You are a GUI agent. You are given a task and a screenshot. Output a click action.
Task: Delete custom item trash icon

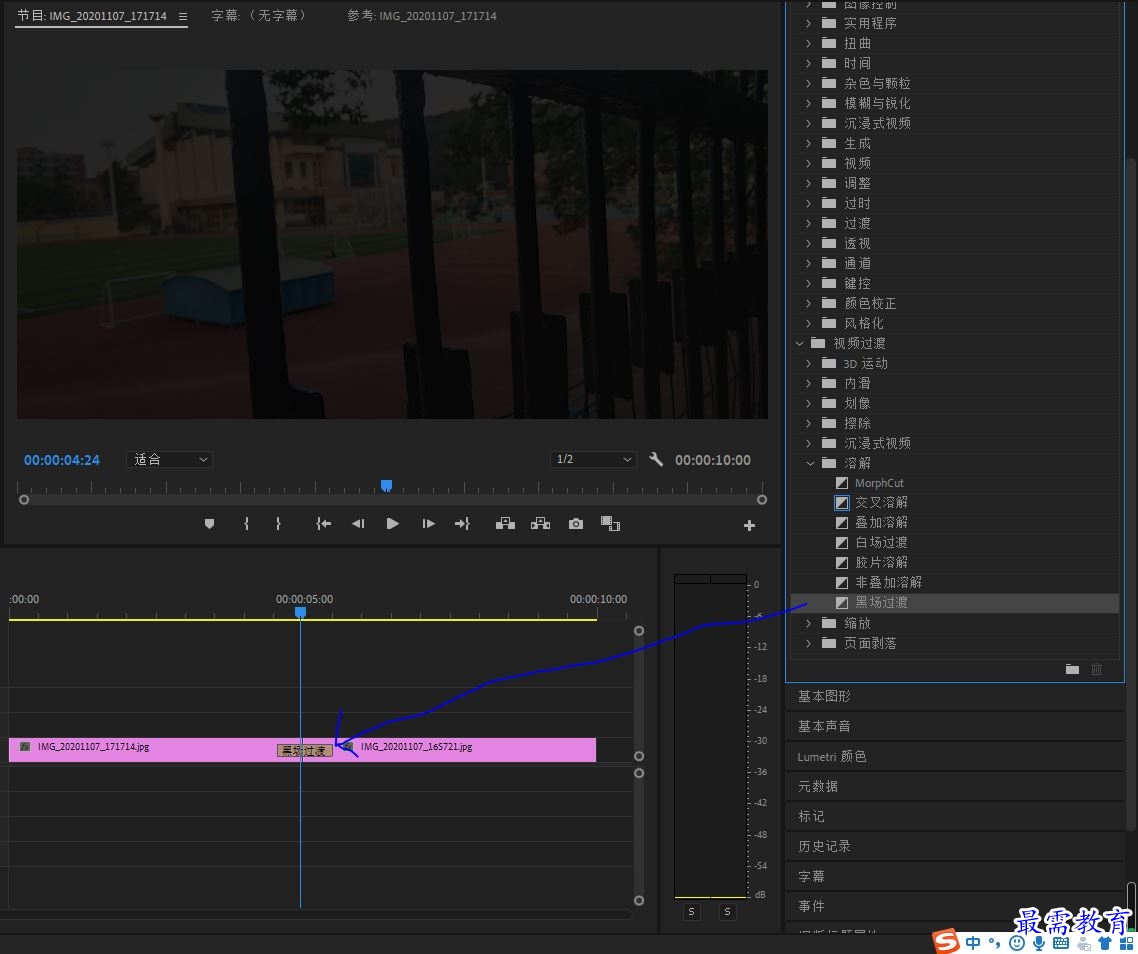[x=1097, y=669]
